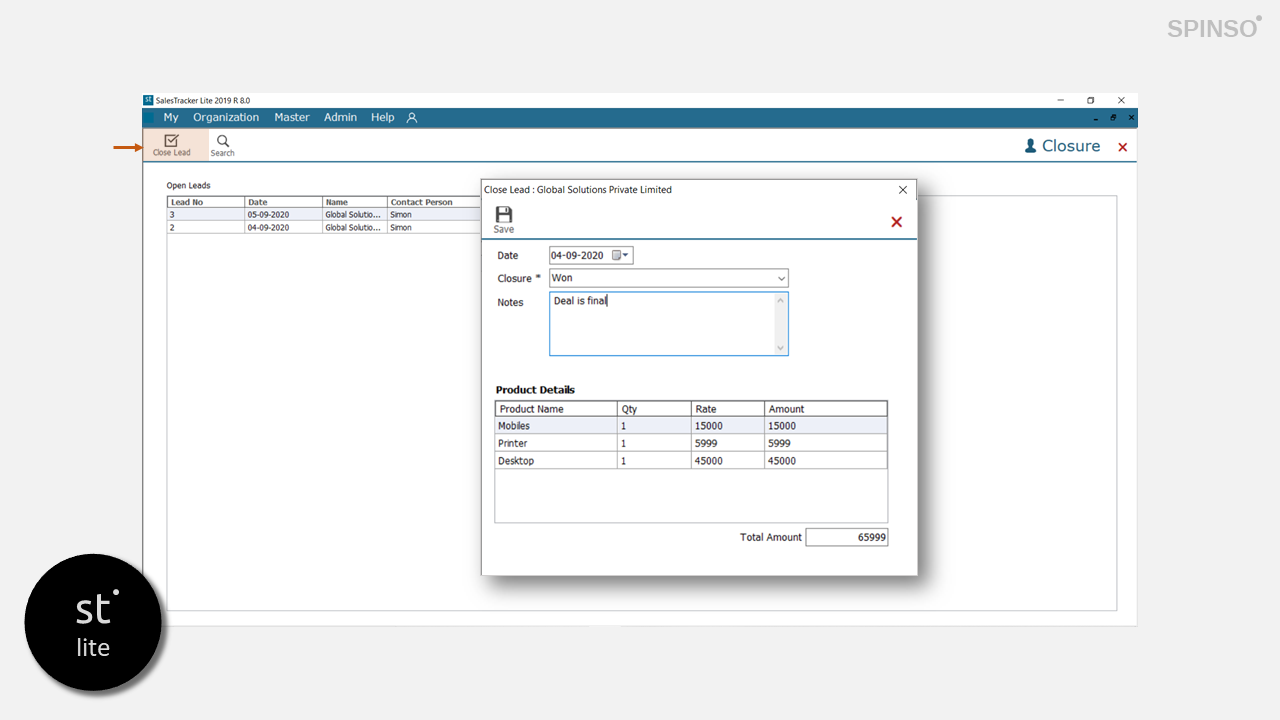Screen dimensions: 1280x720
Task: Close the Close Lead dialog window
Action: pos(903,190)
